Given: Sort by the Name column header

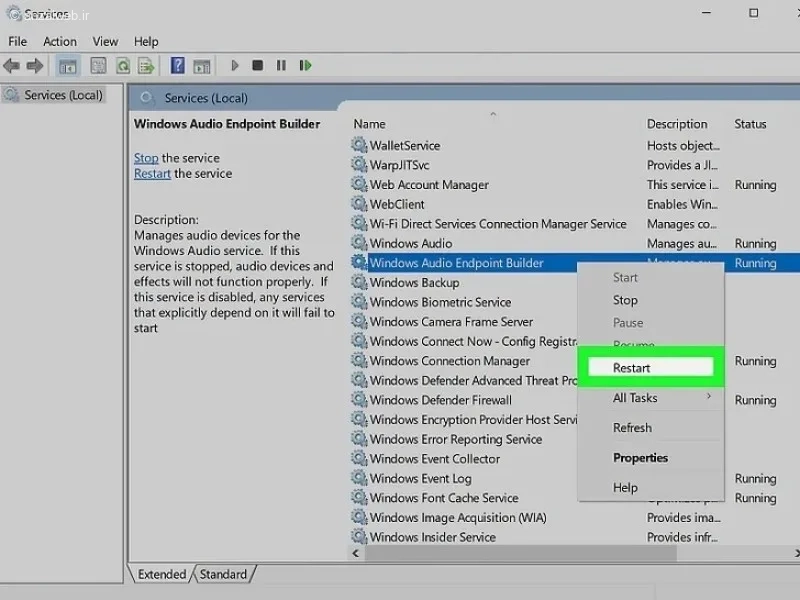Looking at the screenshot, I should pos(369,124).
